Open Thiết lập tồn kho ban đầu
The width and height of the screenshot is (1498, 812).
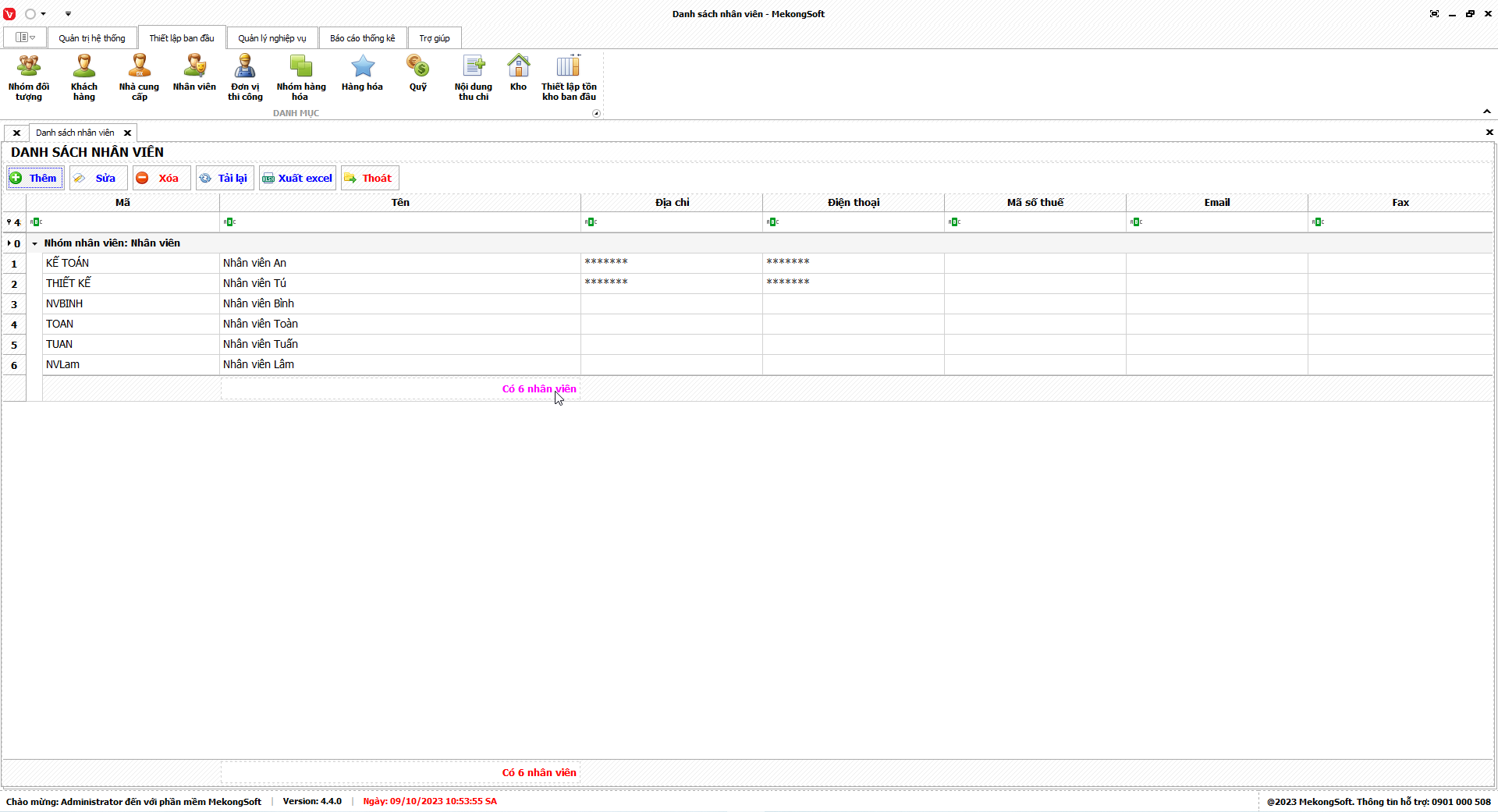569,77
